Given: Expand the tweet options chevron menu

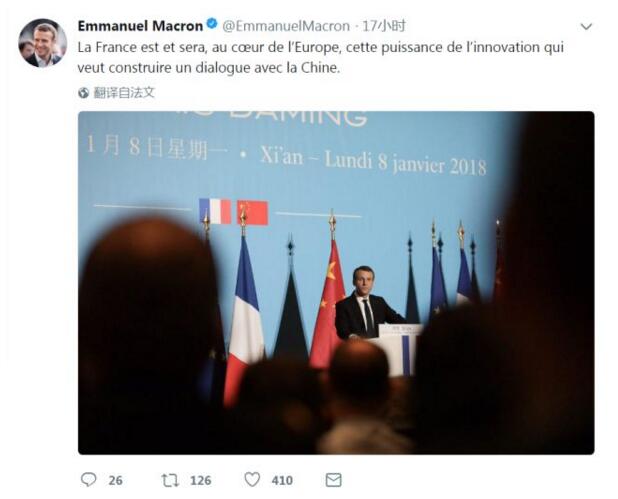Looking at the screenshot, I should tap(586, 27).
